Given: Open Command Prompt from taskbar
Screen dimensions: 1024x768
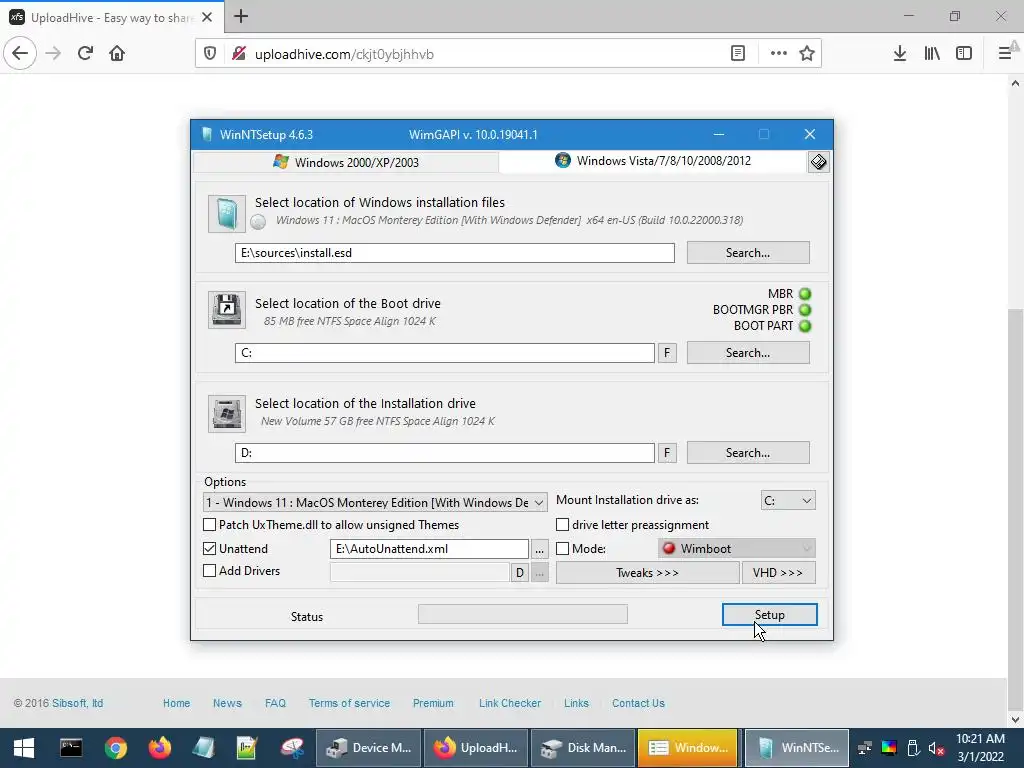Looking at the screenshot, I should [71, 748].
